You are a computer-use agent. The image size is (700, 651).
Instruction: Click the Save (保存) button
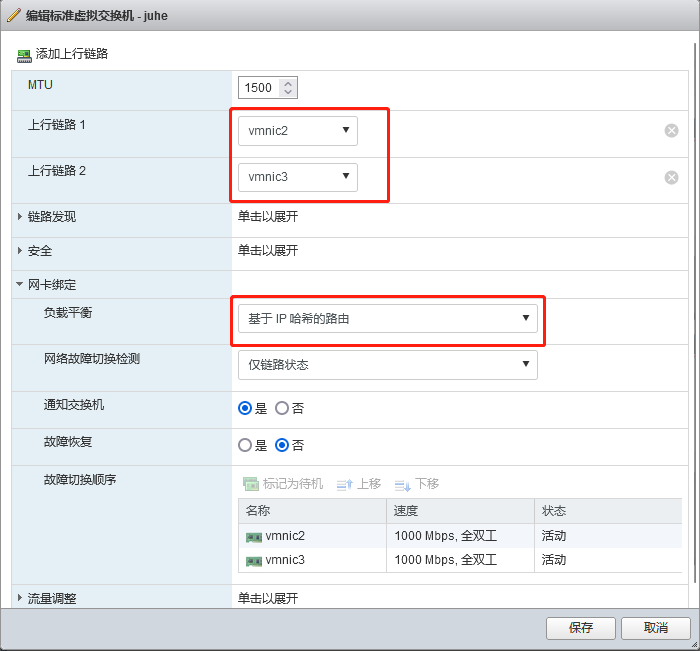pyautogui.click(x=580, y=628)
